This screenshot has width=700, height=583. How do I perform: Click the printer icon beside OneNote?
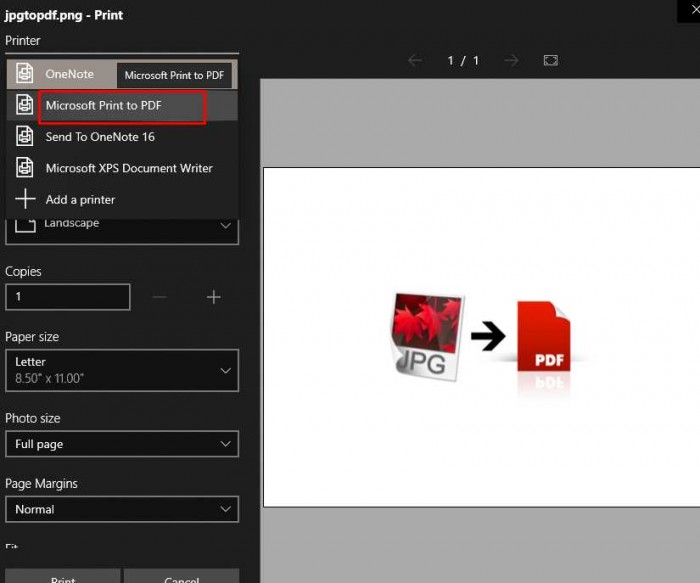click(25, 73)
